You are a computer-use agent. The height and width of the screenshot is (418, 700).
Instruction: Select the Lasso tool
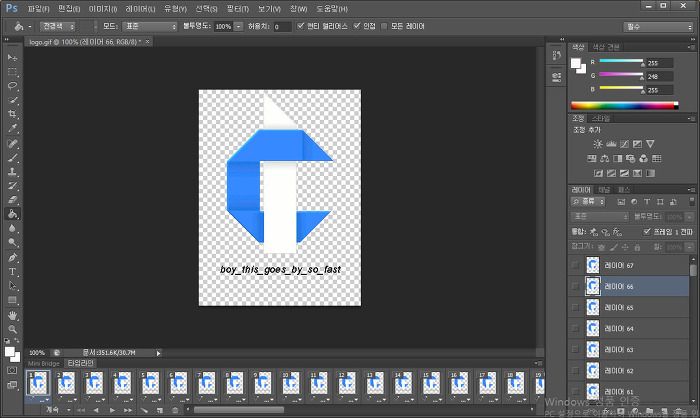point(12,86)
